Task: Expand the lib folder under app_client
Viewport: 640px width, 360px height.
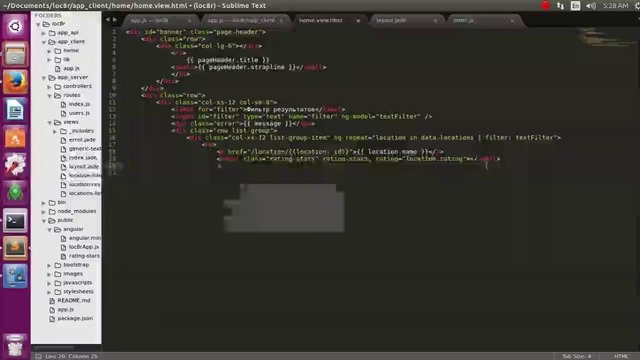Action: (x=50, y=60)
